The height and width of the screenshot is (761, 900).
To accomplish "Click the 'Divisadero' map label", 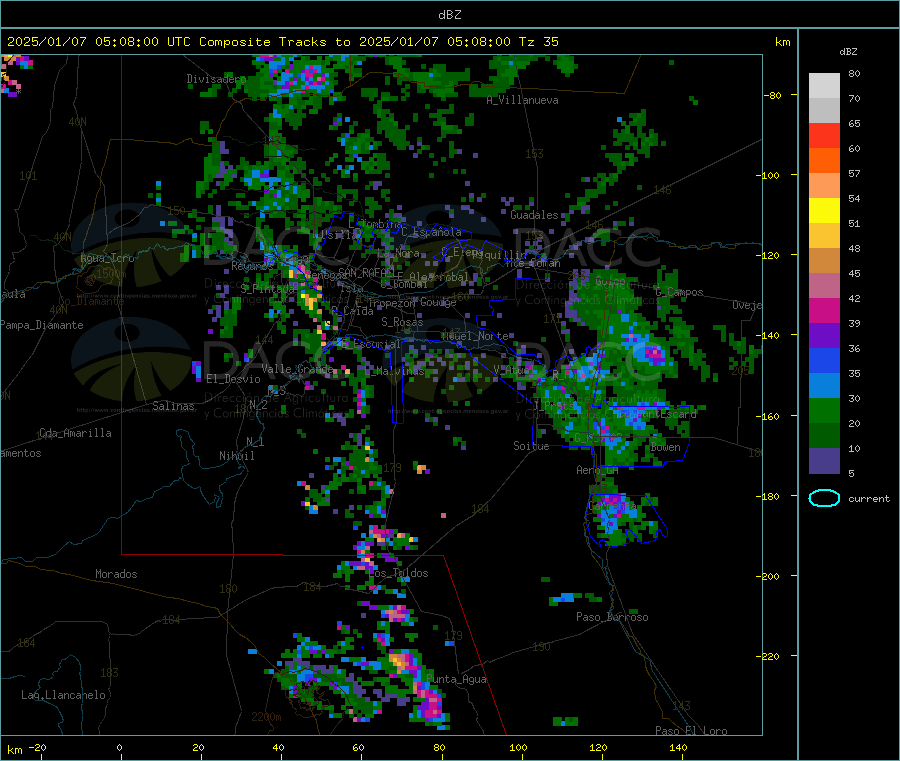I will pos(216,79).
